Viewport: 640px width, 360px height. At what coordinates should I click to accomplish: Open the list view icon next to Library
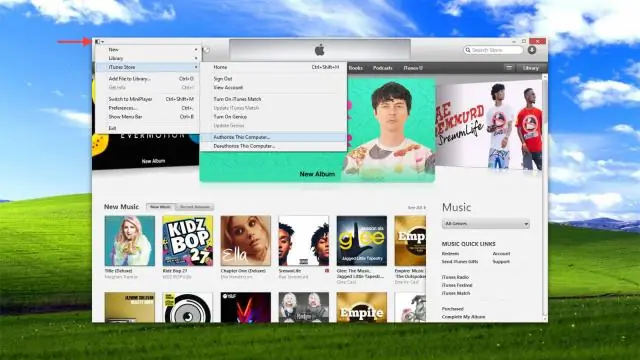tap(509, 68)
